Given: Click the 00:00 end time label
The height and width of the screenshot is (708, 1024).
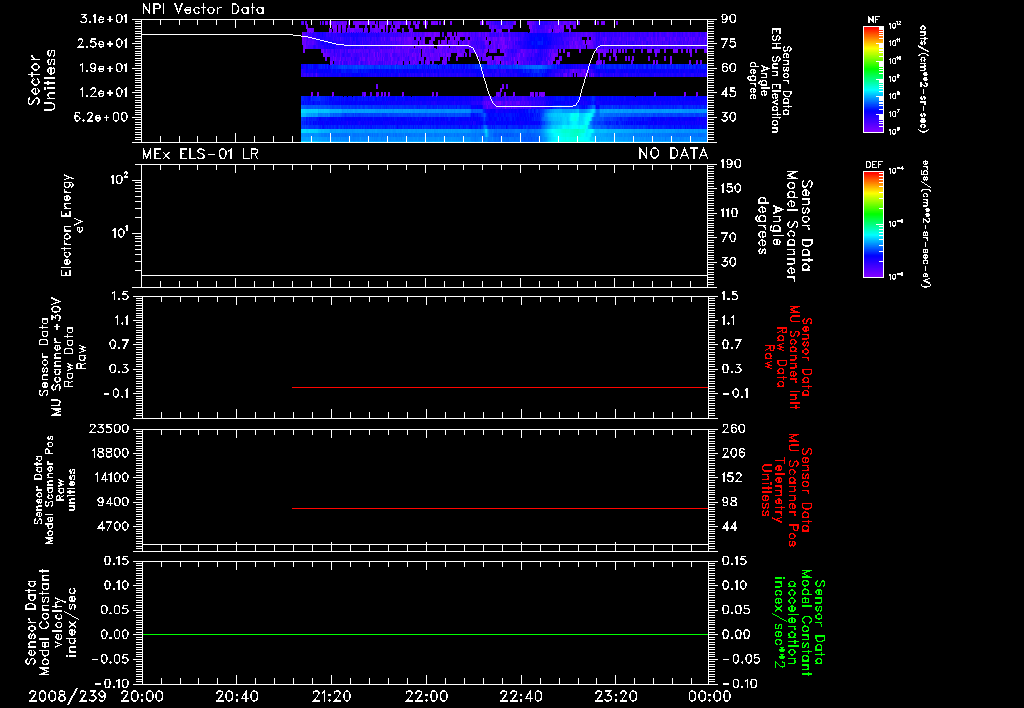Looking at the screenshot, I should [709, 696].
